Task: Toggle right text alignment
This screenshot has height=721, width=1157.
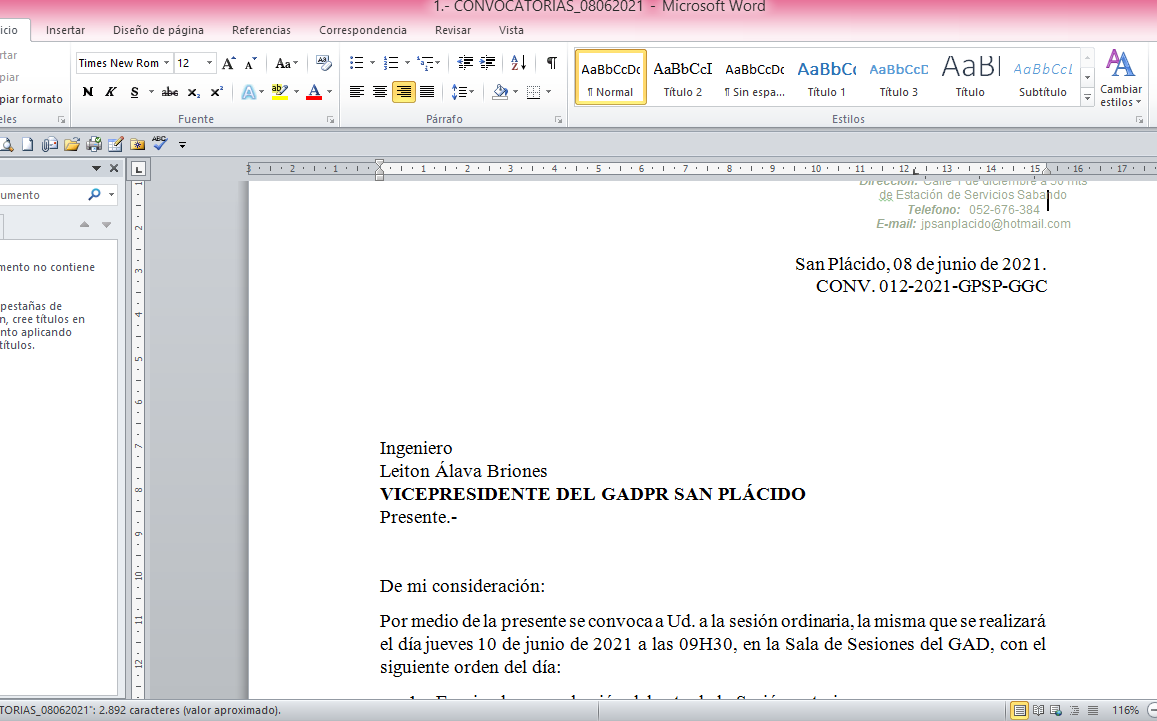Action: [x=403, y=92]
